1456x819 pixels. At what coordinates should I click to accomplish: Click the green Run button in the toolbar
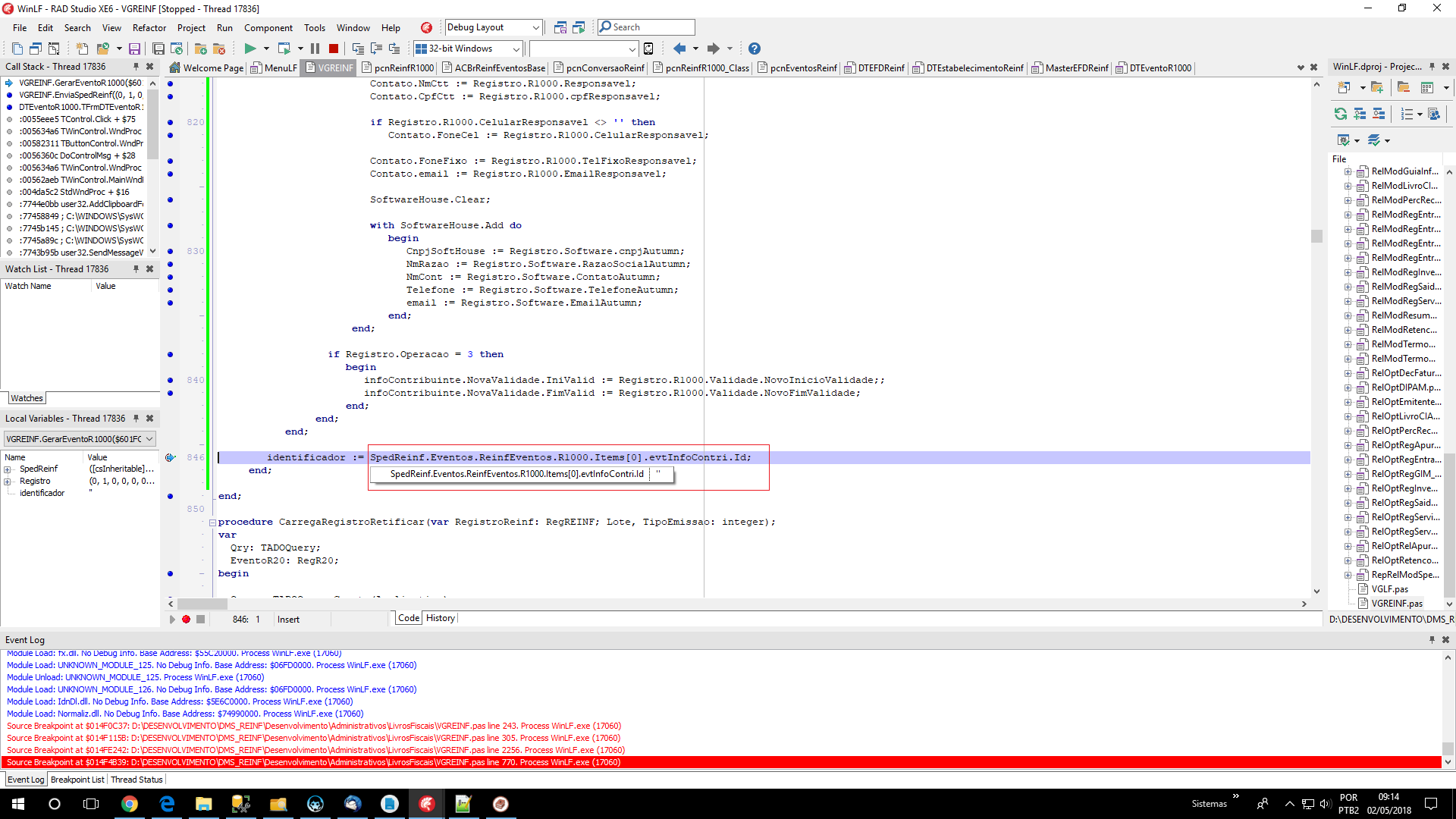249,49
